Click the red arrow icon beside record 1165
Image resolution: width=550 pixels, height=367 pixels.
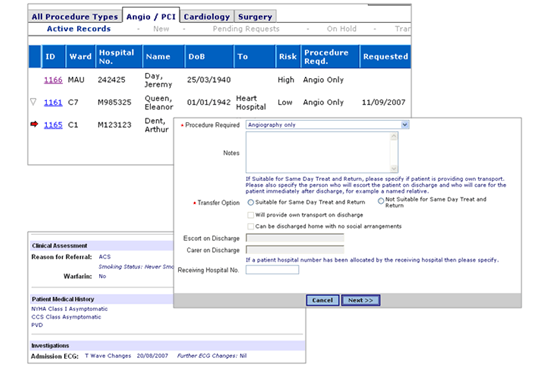pos(34,124)
